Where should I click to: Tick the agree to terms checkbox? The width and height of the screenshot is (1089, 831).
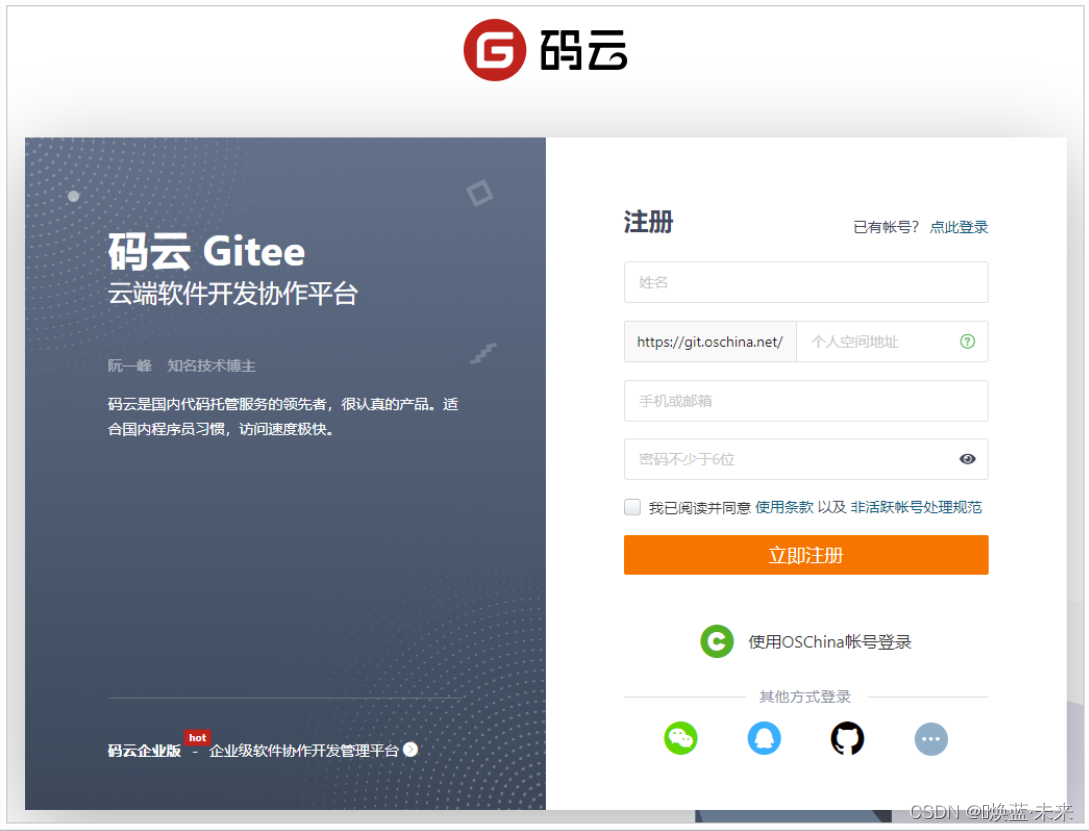pyautogui.click(x=632, y=507)
